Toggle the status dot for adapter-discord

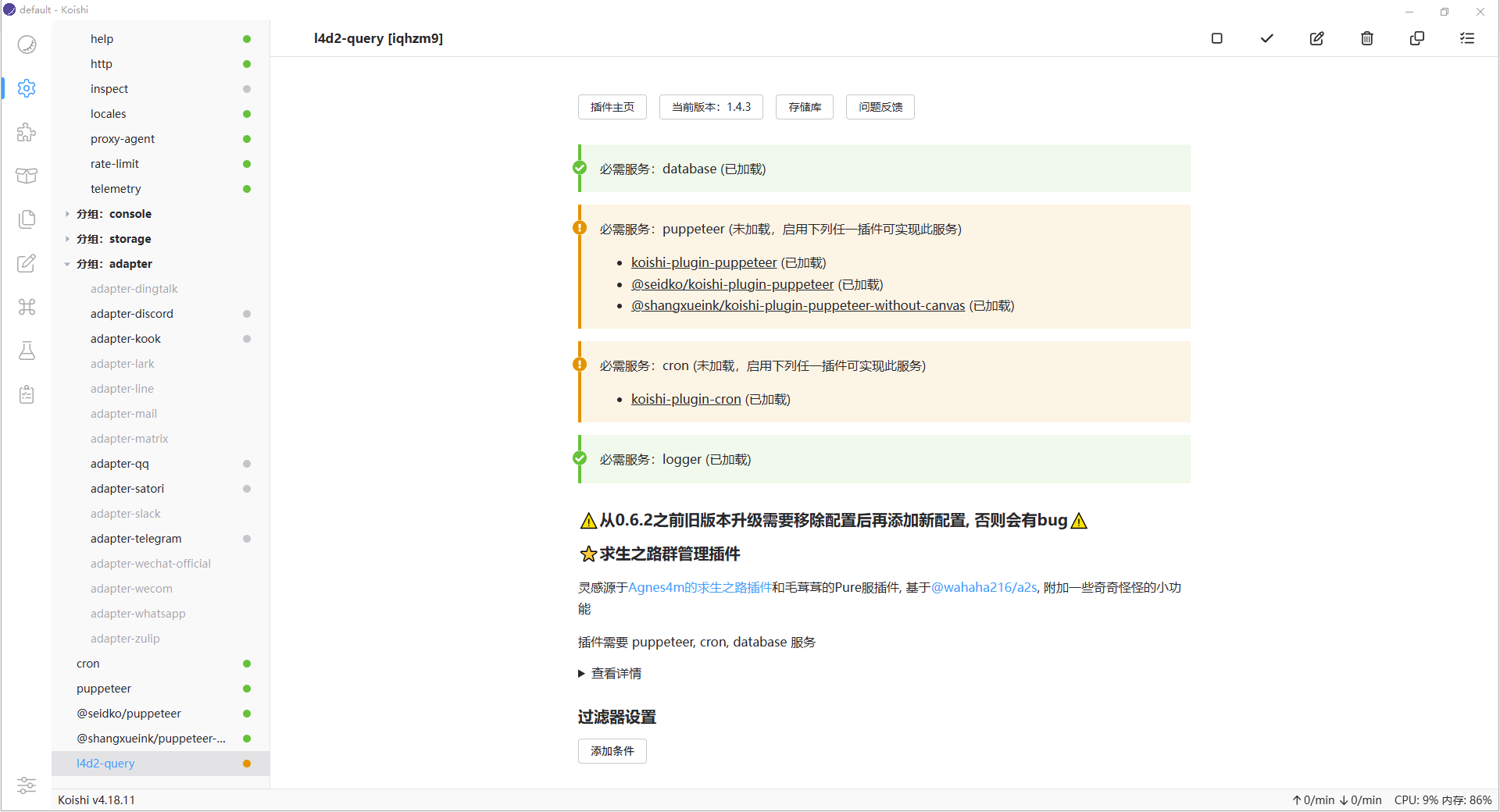pyautogui.click(x=247, y=314)
